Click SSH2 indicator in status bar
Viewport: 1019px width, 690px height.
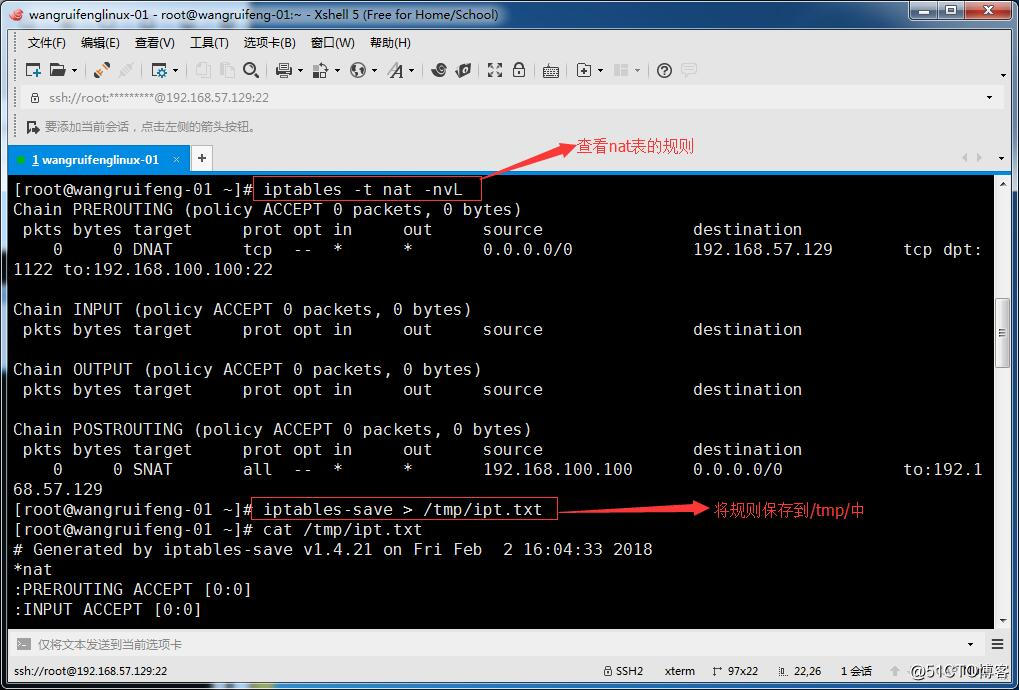pos(623,671)
